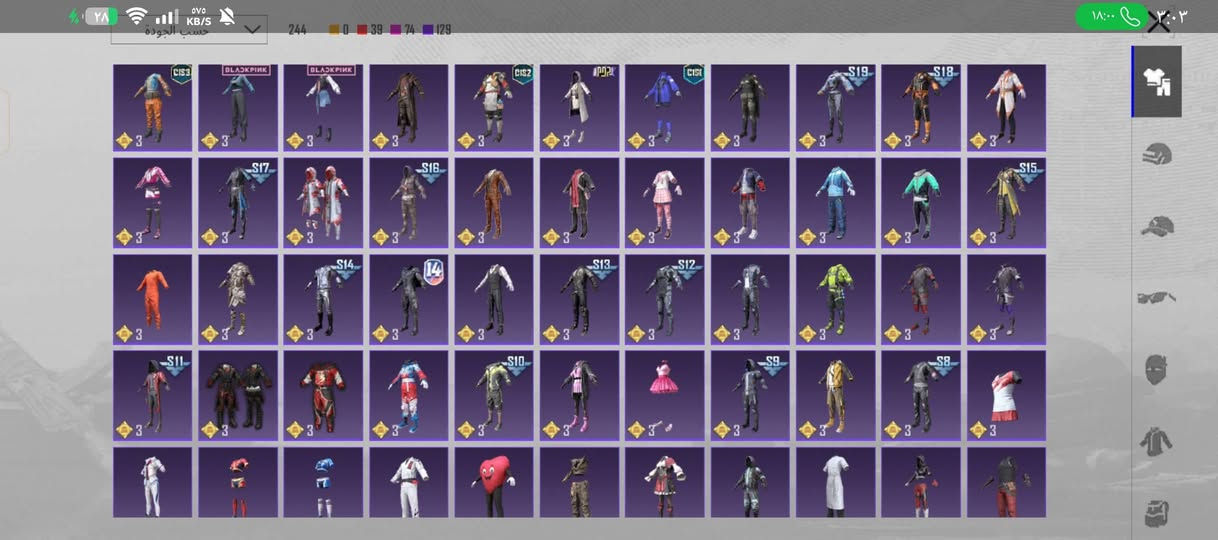Select the S12 season outfit
Screen dimensions: 1218x540
pos(665,299)
